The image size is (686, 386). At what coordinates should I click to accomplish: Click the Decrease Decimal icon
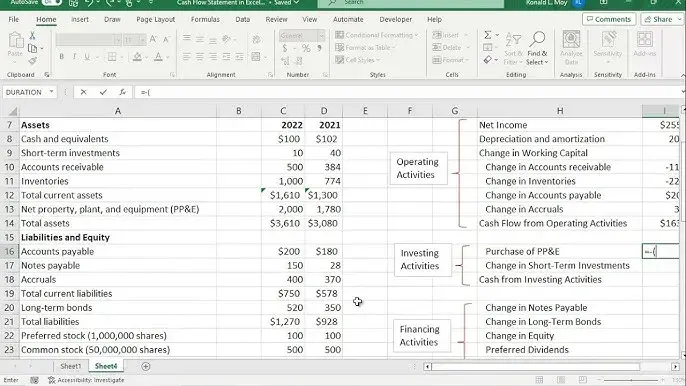pos(298,61)
